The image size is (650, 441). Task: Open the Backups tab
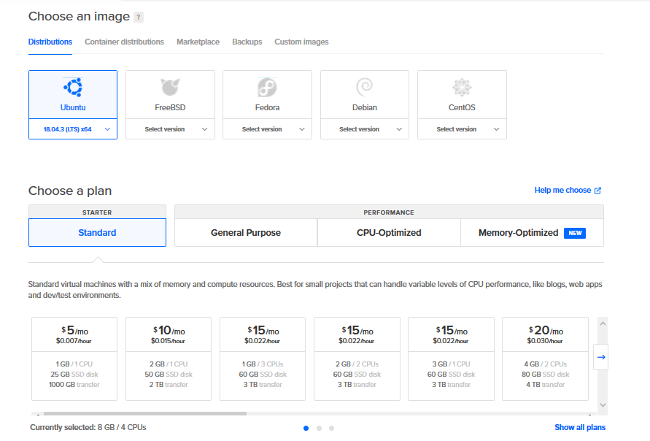coord(247,42)
